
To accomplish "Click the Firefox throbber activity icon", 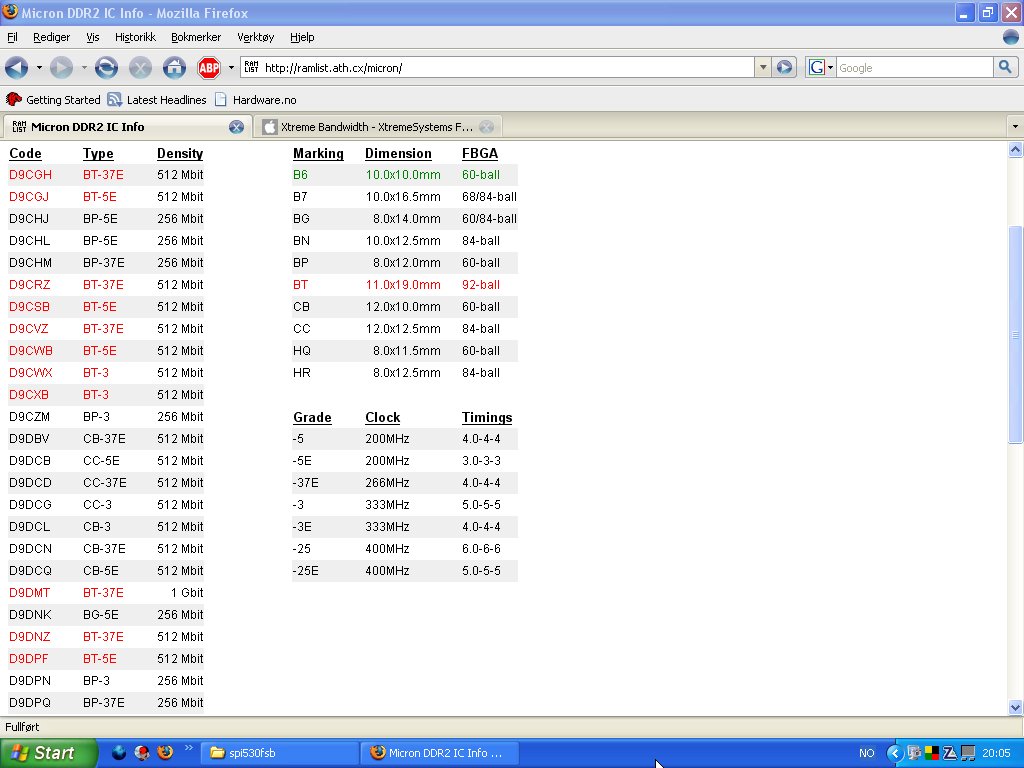I will (x=1011, y=37).
